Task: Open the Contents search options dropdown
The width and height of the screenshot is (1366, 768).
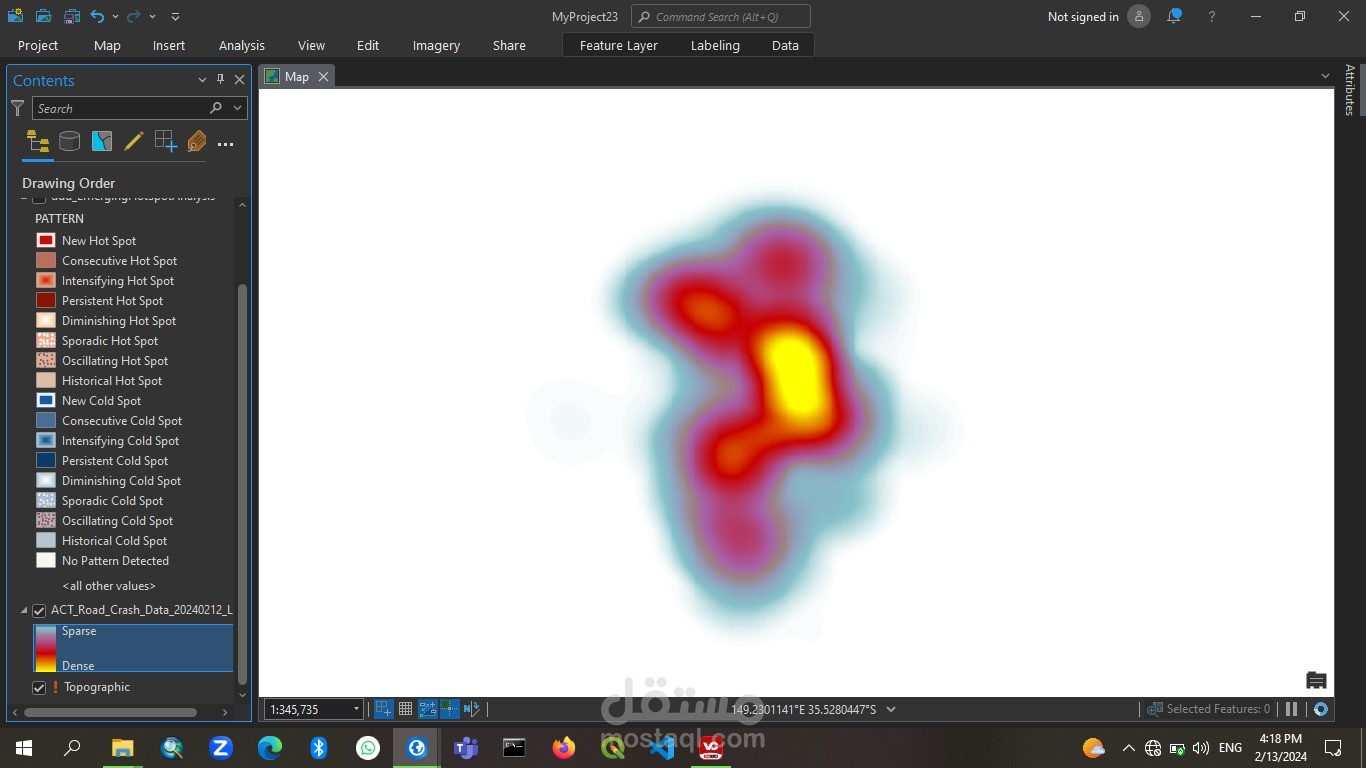Action: pos(238,108)
